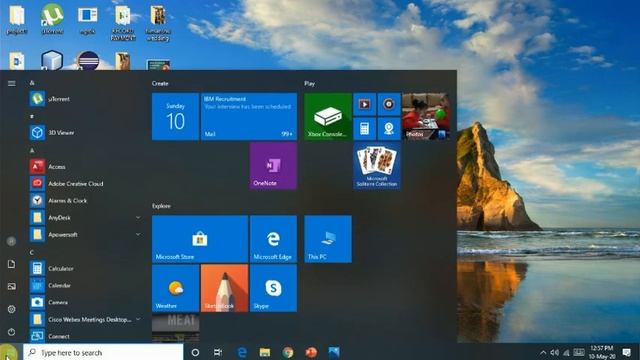Image resolution: width=640 pixels, height=360 pixels.
Task: Open the Action Center notifications icon
Action: 627,352
